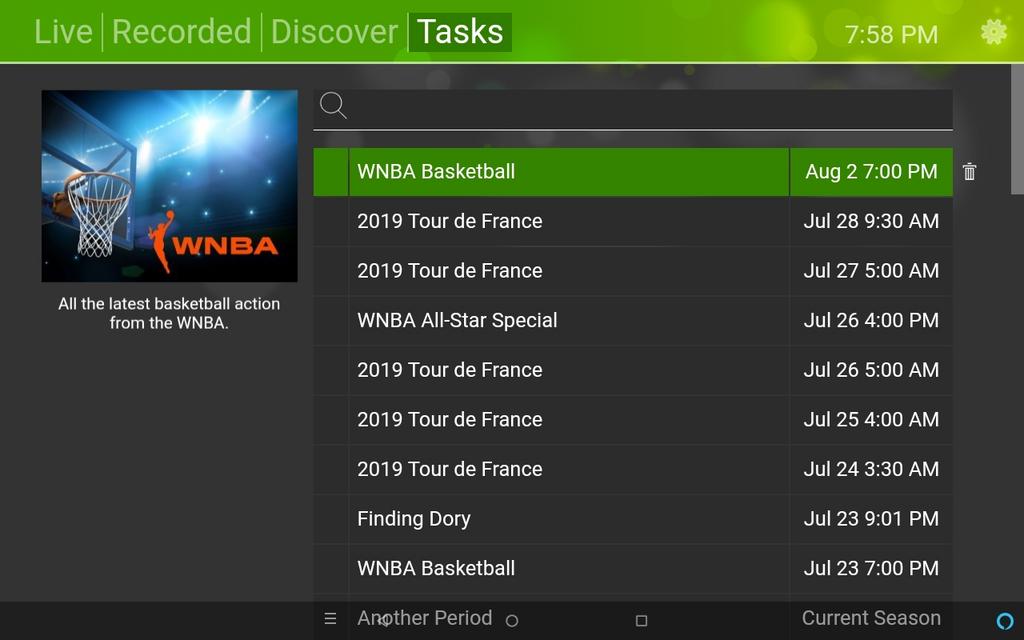Click the Jul 28 9:30 AM time cell

click(x=871, y=221)
